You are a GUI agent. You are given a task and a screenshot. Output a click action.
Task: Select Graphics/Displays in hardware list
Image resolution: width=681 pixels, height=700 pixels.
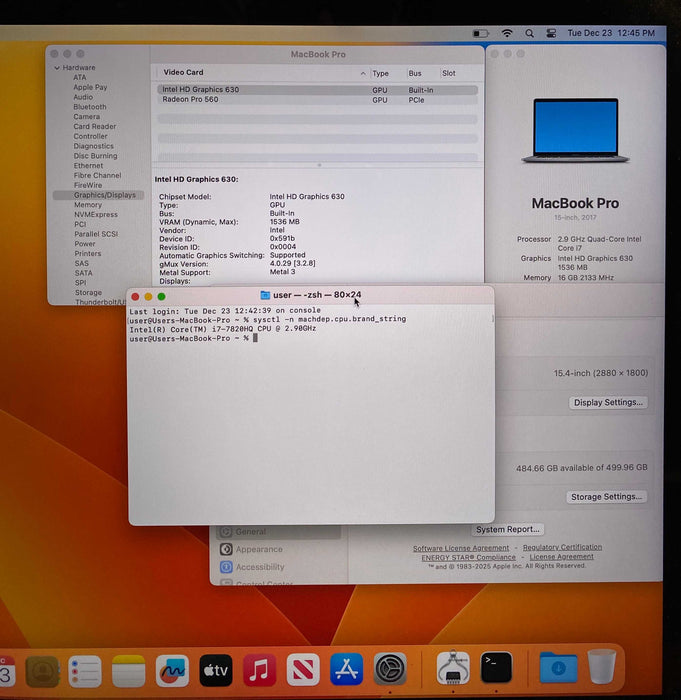[98, 195]
